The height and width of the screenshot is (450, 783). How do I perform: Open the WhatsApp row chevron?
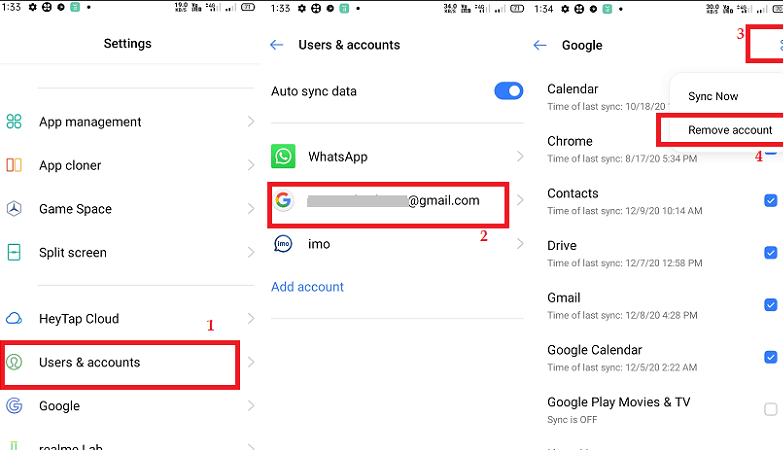pos(520,156)
